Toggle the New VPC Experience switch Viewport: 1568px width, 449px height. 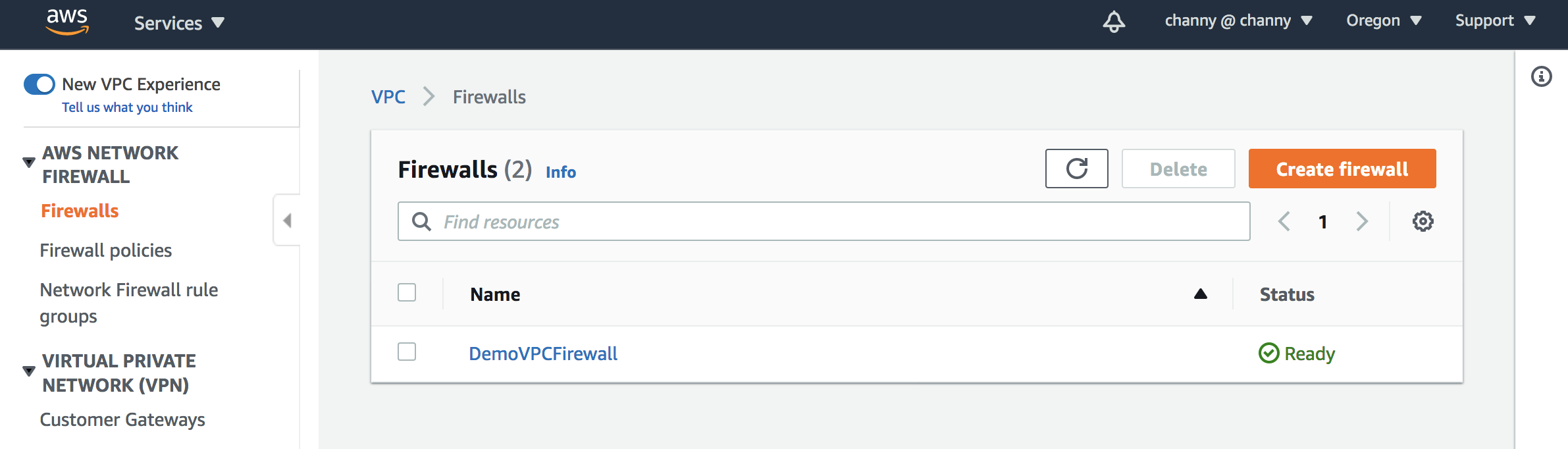[x=39, y=84]
